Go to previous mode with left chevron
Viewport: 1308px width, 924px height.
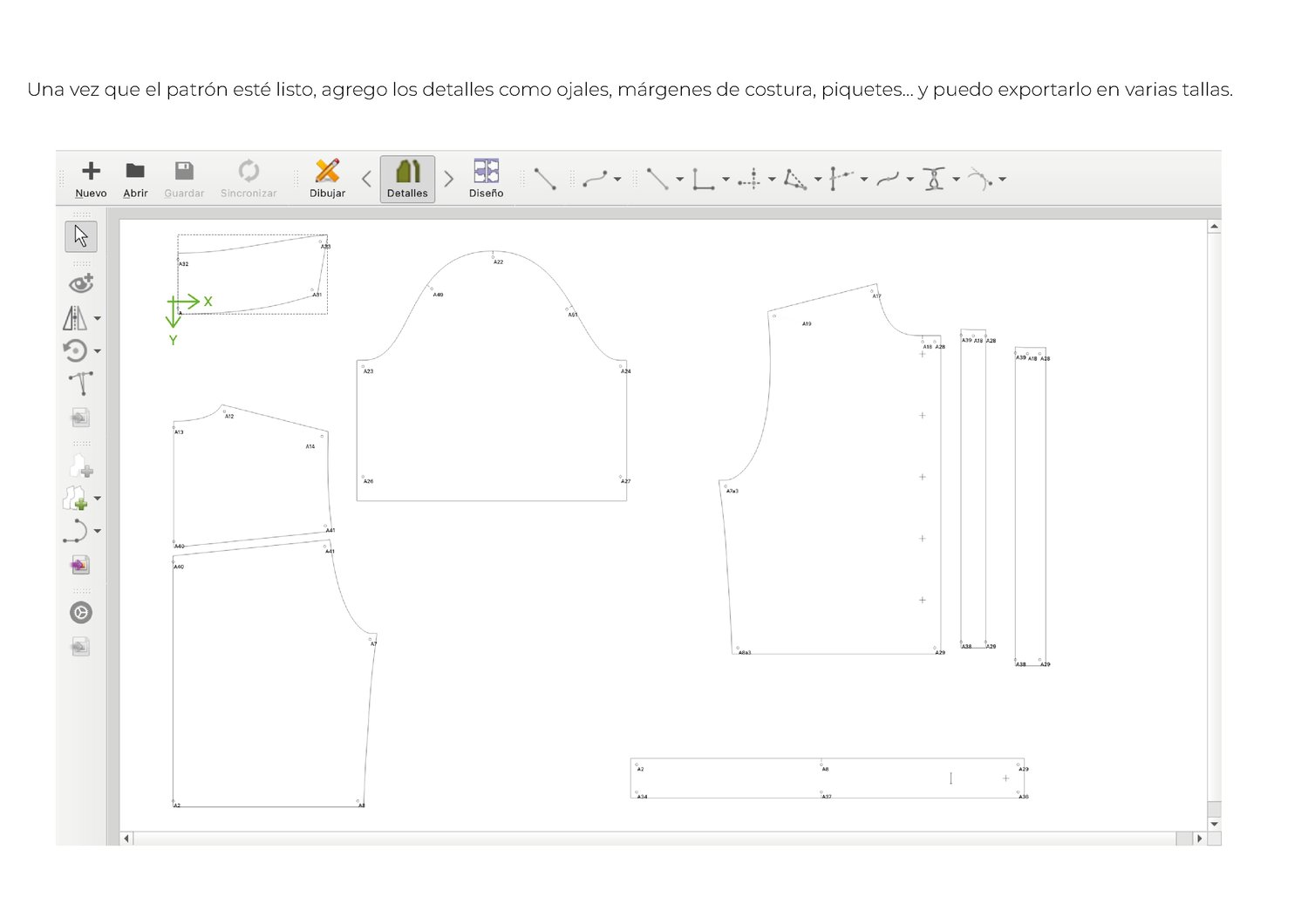click(366, 180)
